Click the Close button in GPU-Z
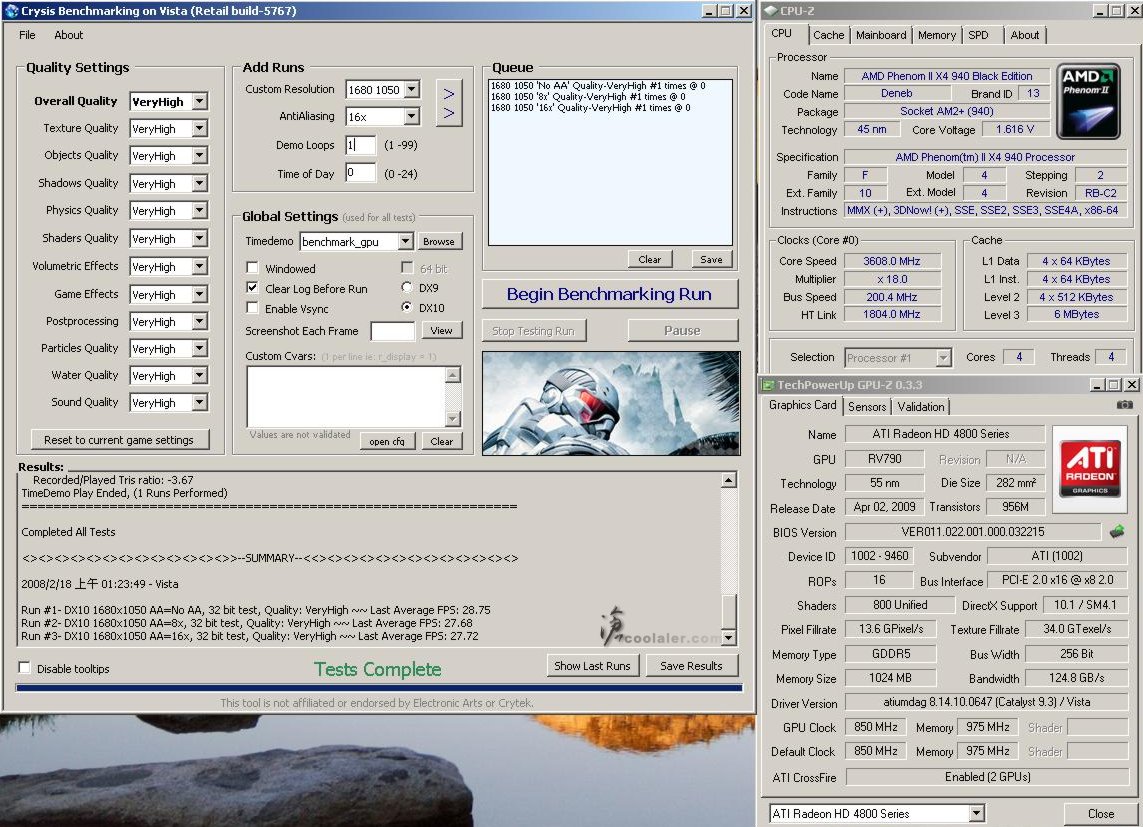This screenshot has width=1143, height=827. click(1101, 813)
